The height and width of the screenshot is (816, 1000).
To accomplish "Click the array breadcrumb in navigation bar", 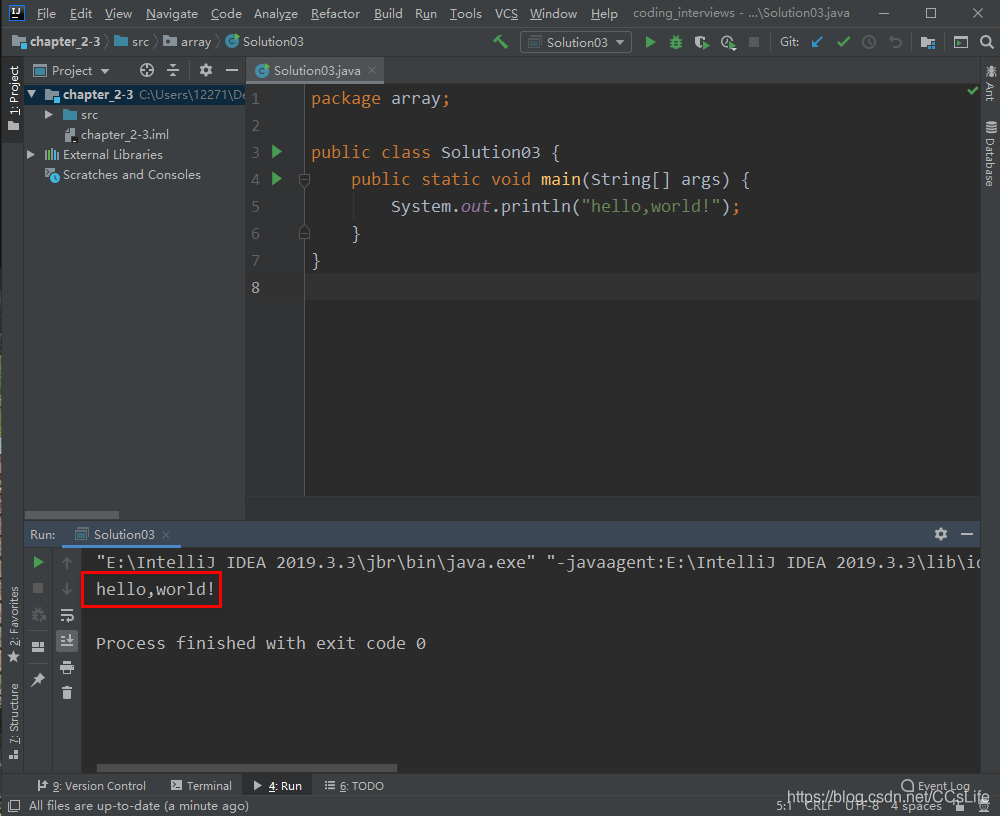I will pos(188,41).
